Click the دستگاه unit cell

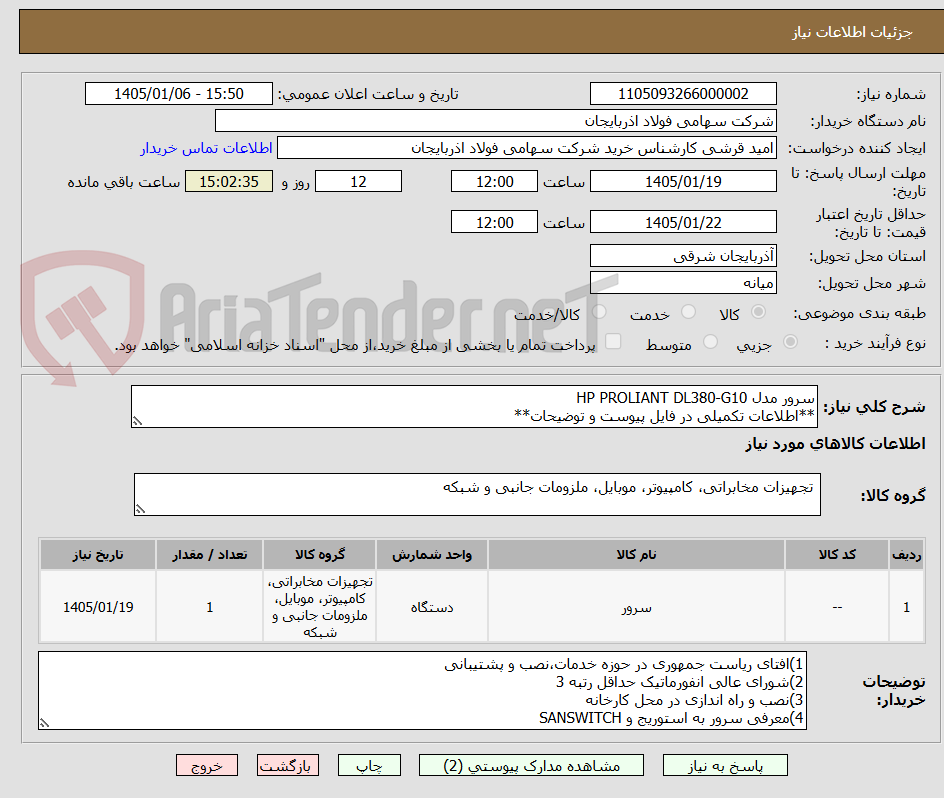(432, 607)
